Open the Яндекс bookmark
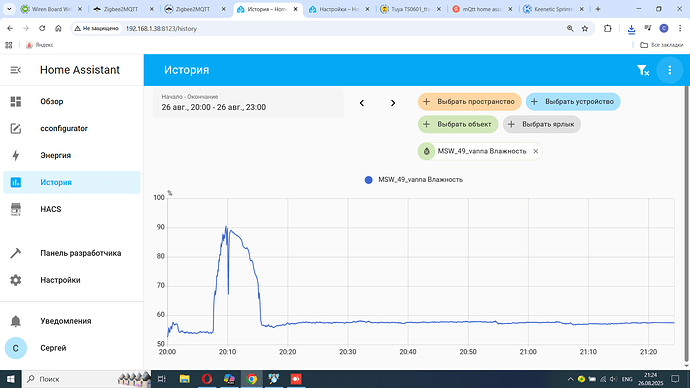The image size is (690, 388). coord(40,45)
